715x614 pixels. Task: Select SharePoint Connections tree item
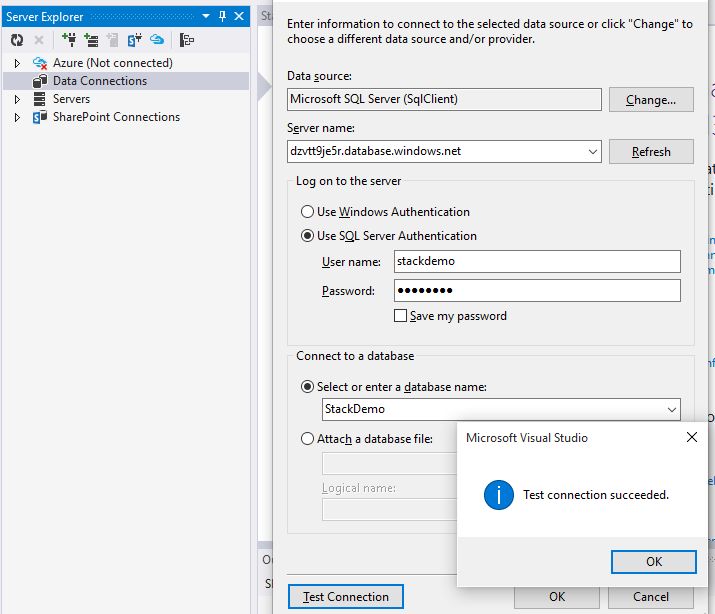116,117
